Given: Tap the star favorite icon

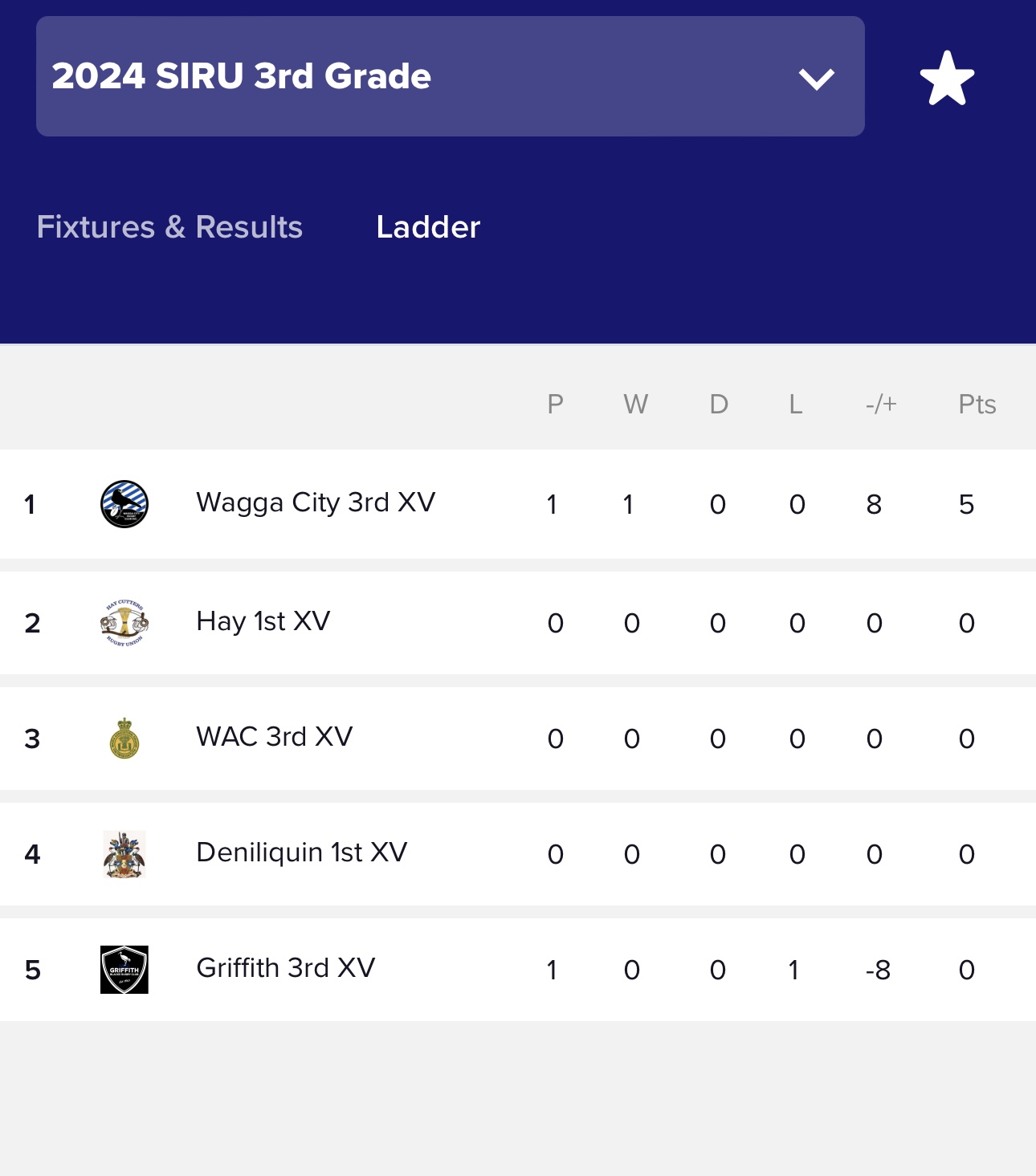Looking at the screenshot, I should coord(947,78).
